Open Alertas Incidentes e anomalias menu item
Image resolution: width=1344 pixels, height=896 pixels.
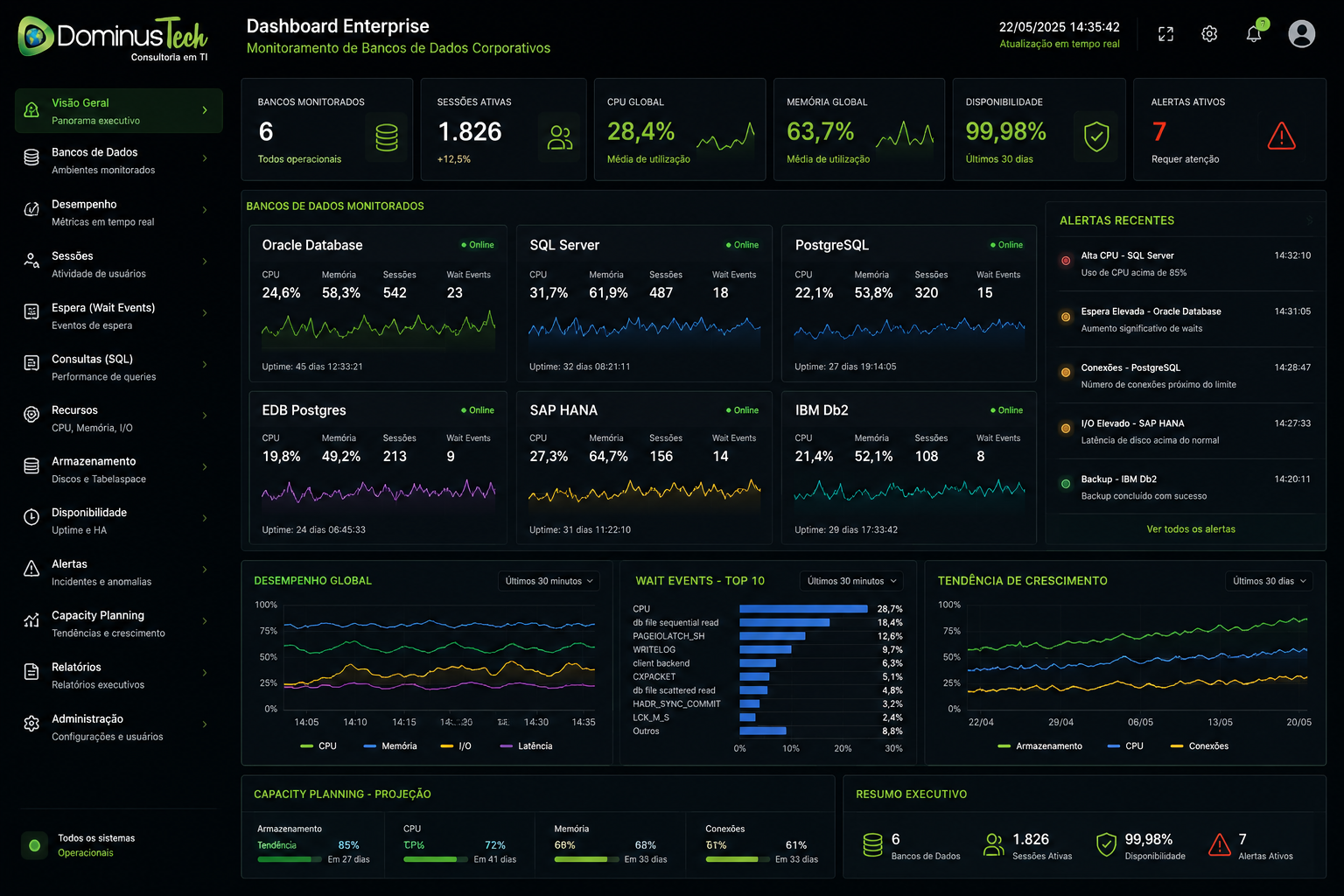click(119, 572)
